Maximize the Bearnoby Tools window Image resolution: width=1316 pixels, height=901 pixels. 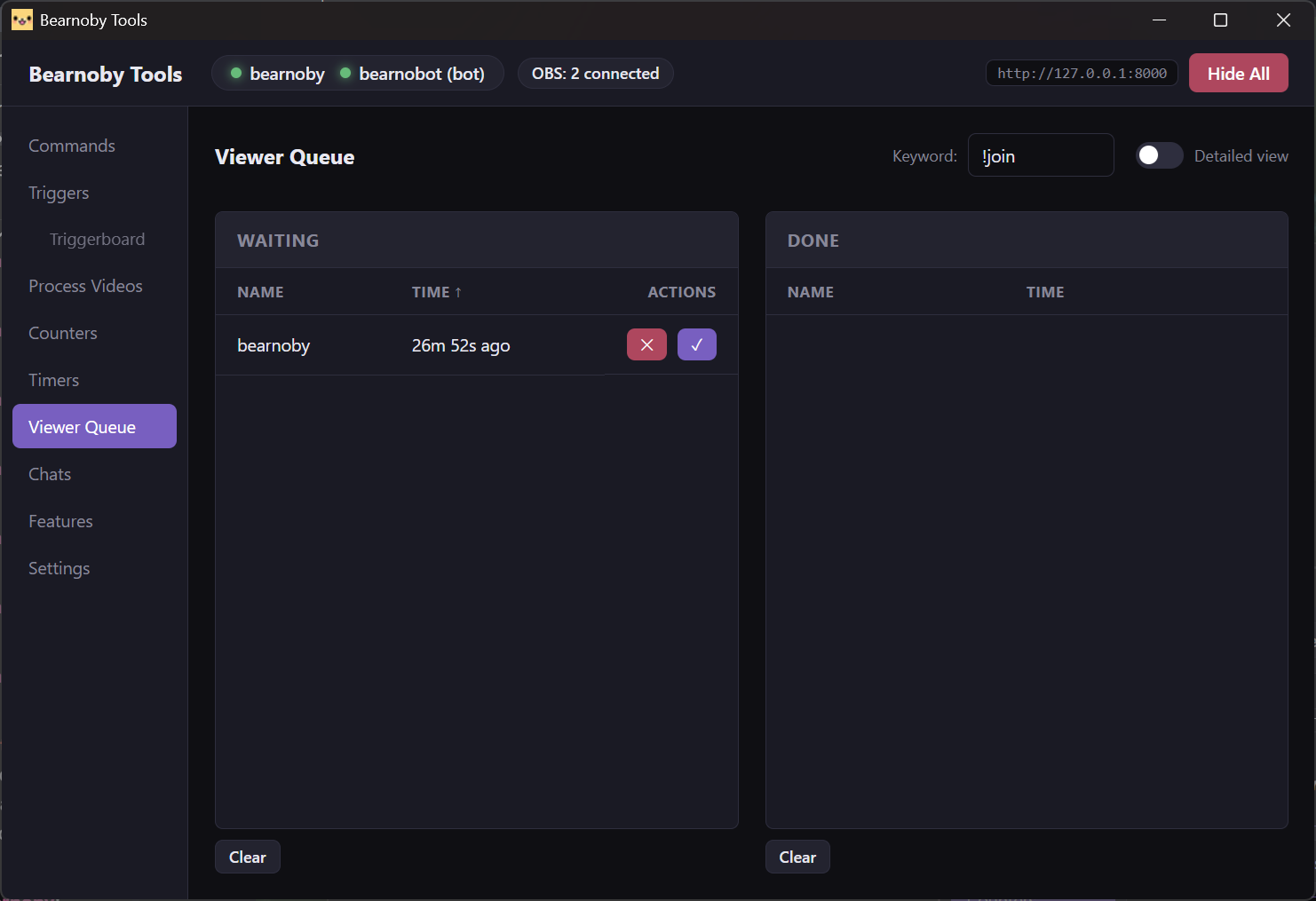click(1220, 20)
